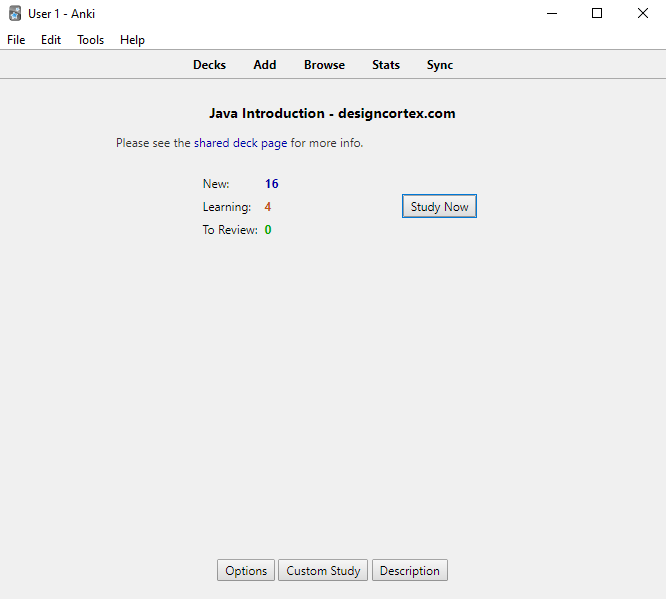Click the 'Learning:' label
The height and width of the screenshot is (599, 666).
tap(227, 207)
